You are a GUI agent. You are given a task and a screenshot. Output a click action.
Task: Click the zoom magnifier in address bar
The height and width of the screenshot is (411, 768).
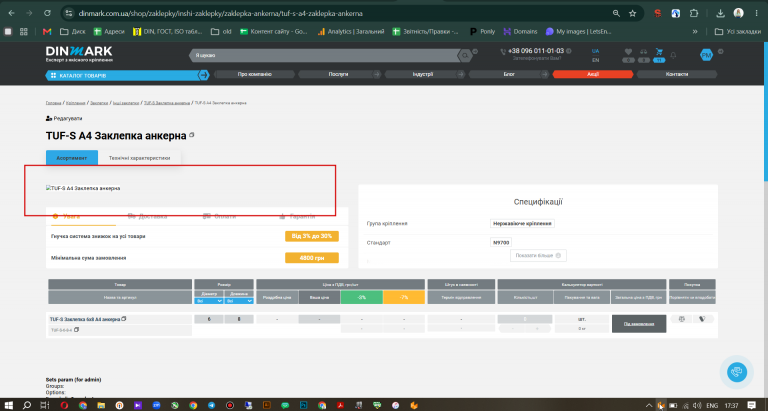pyautogui.click(x=616, y=13)
